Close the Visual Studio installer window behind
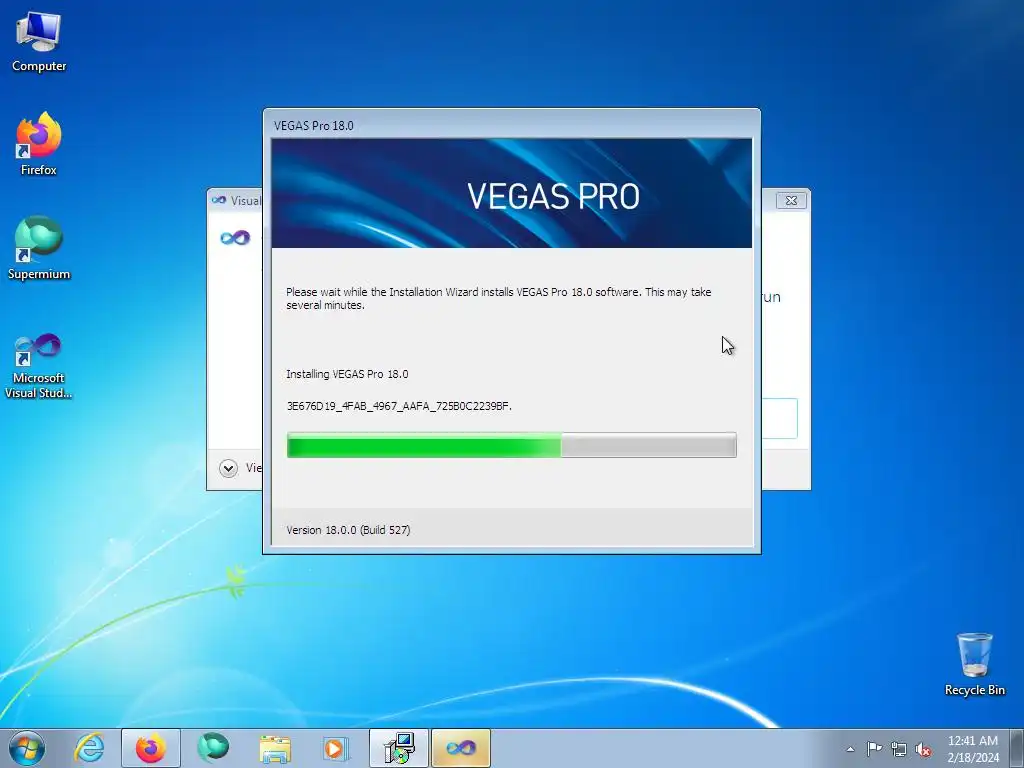 click(792, 200)
